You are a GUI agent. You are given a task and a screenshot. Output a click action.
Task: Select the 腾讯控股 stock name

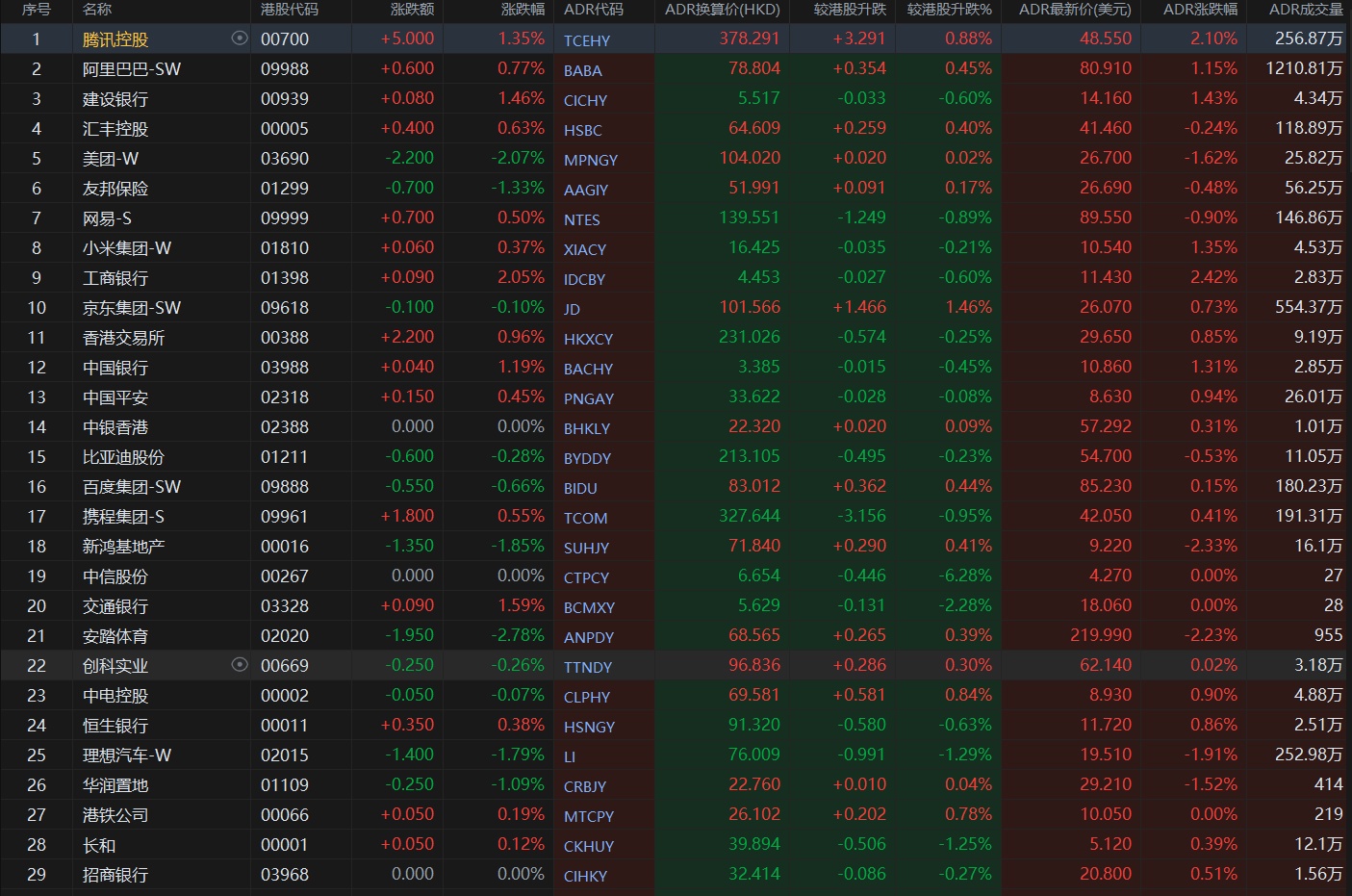tap(115, 39)
